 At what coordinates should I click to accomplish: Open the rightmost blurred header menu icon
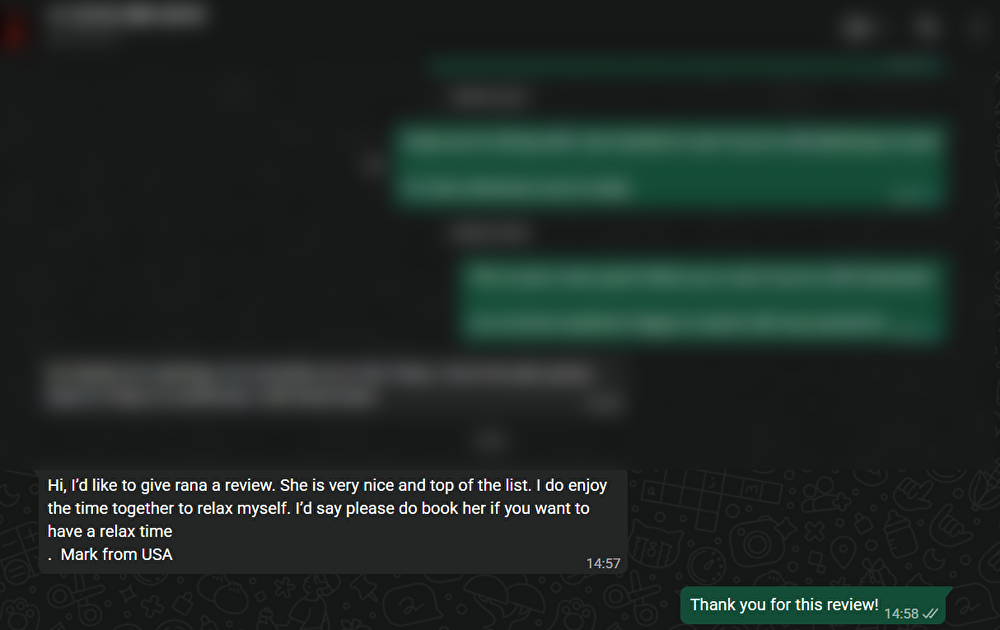pyautogui.click(x=976, y=27)
